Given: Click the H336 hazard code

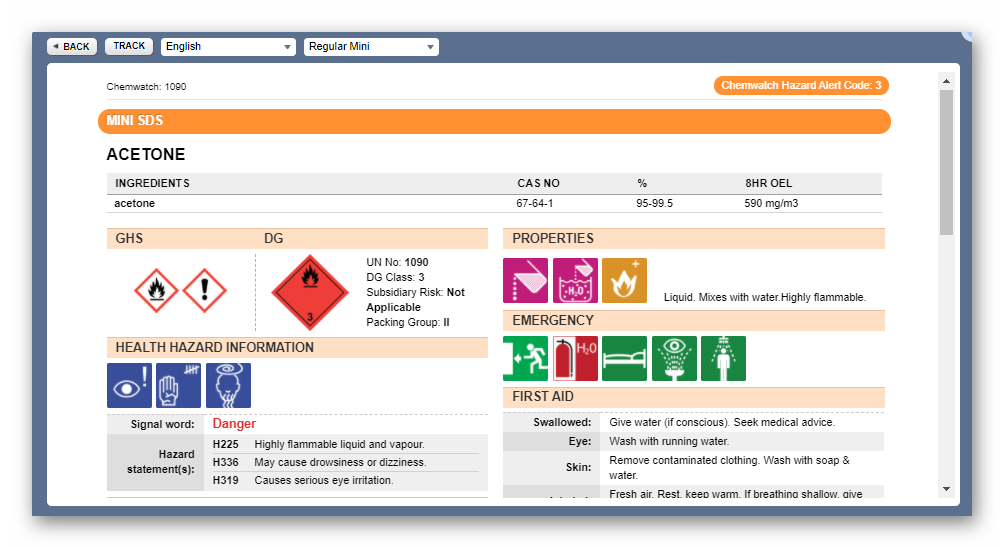Looking at the screenshot, I should pyautogui.click(x=225, y=462).
